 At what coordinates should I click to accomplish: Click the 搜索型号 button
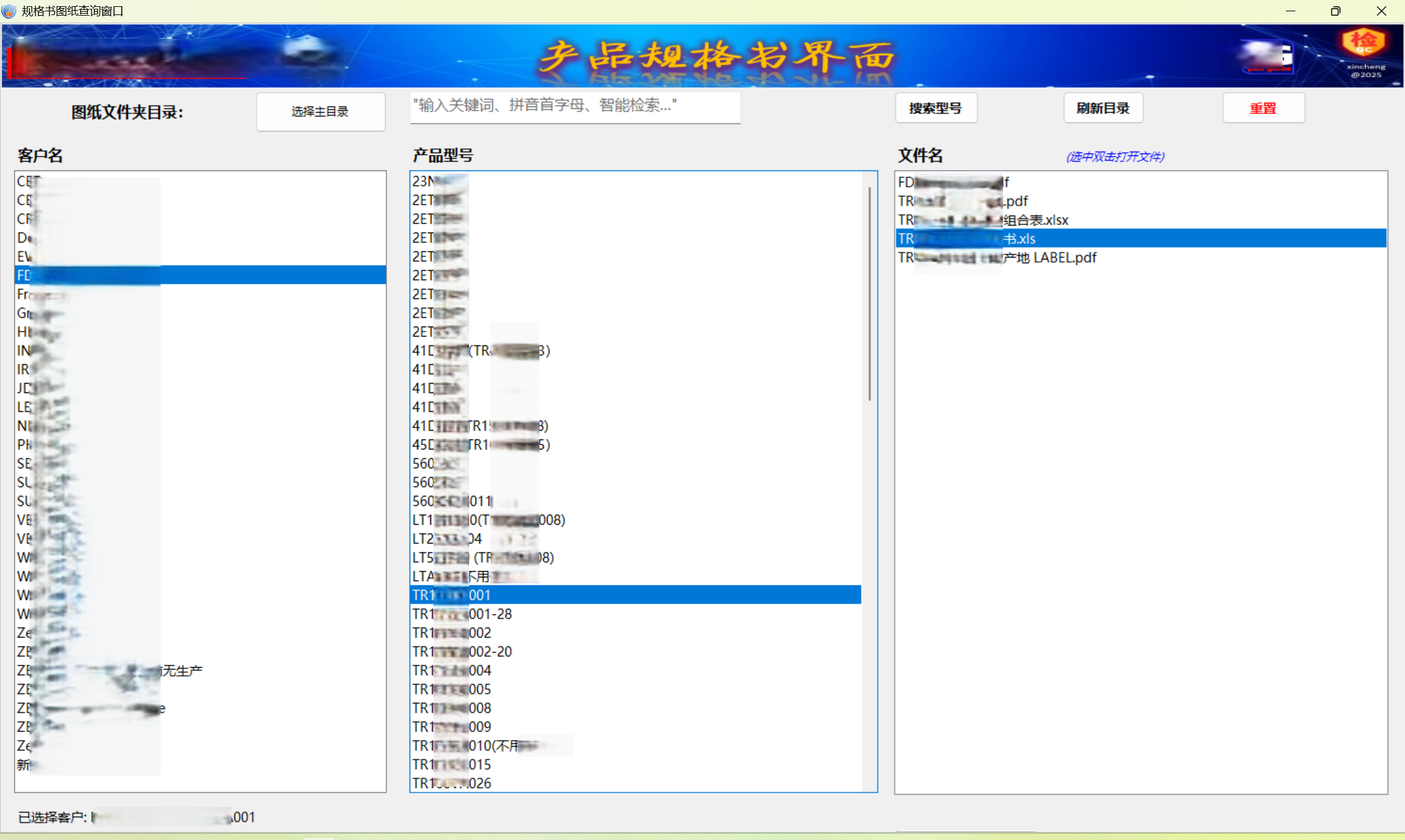[935, 108]
